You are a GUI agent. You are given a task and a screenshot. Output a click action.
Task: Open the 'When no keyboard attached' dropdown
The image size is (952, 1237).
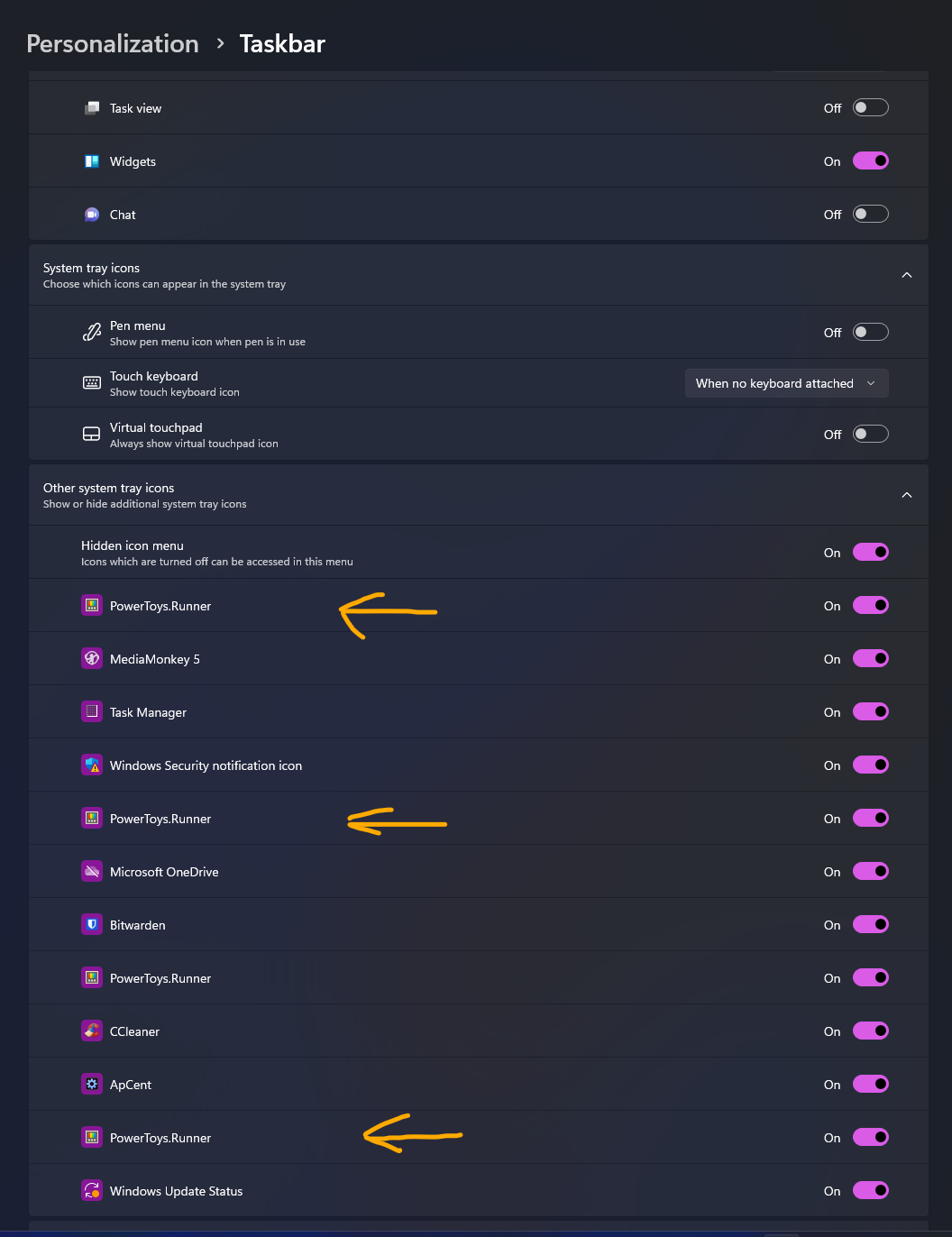[785, 383]
